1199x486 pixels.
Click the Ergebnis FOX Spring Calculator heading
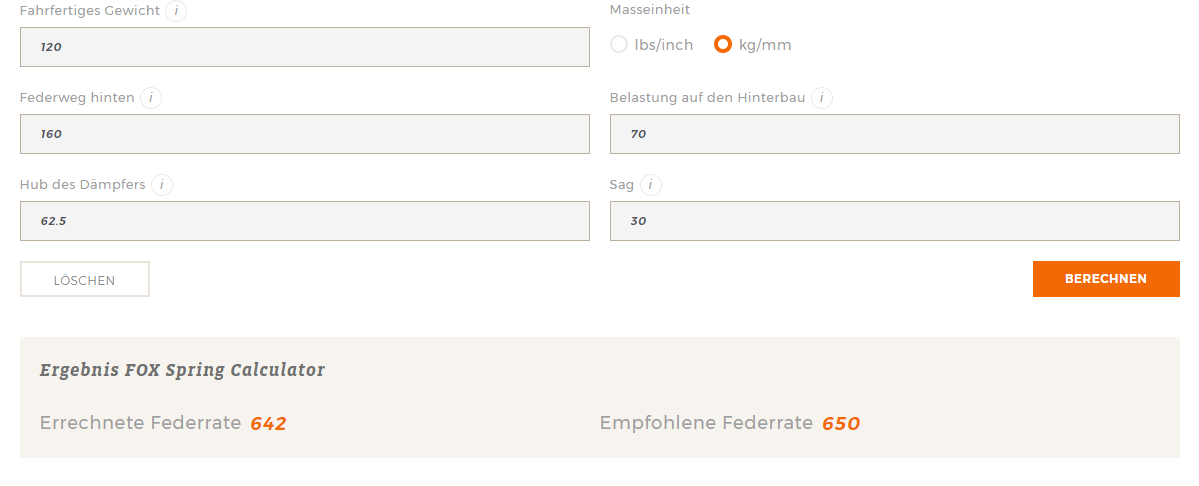(182, 370)
